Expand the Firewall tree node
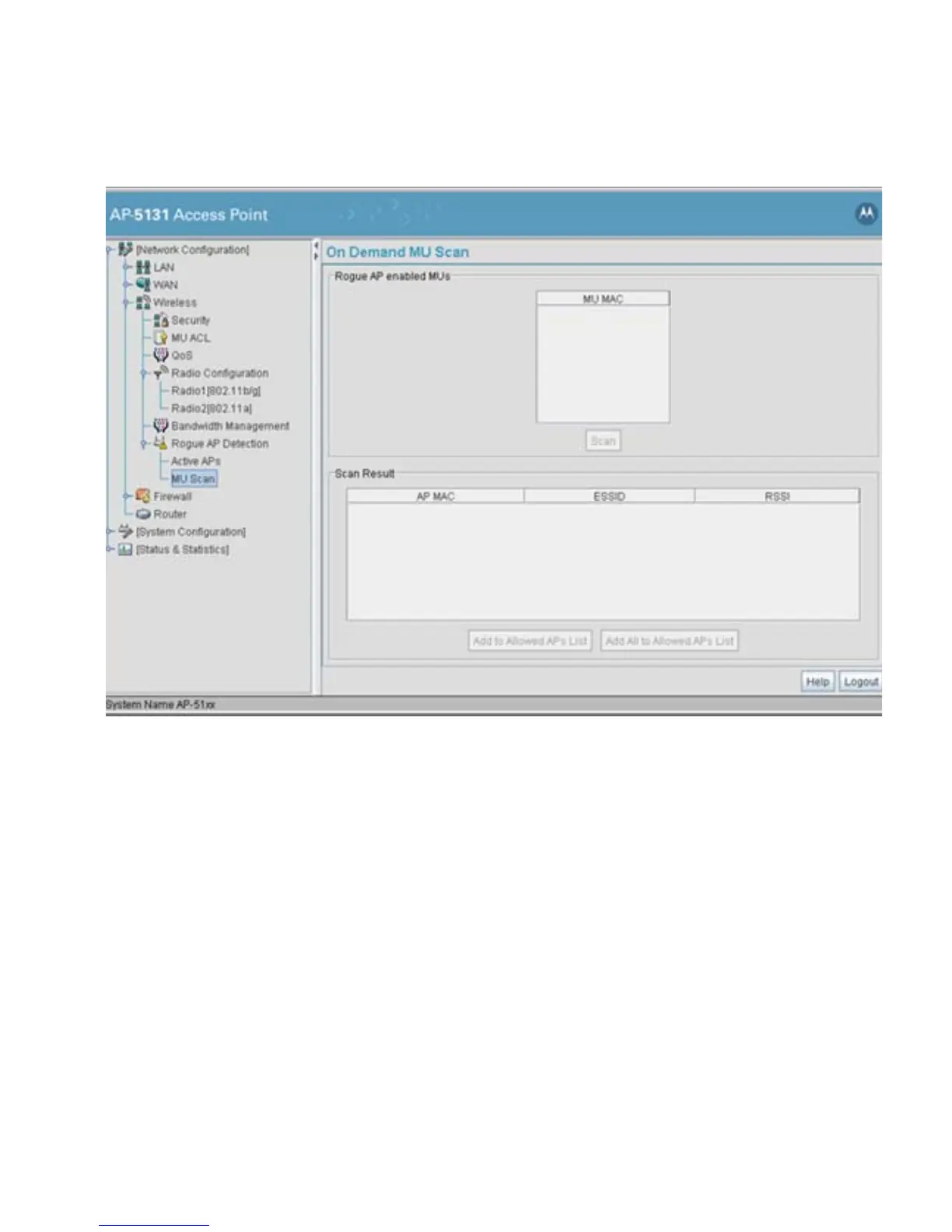Viewport: 952px width, 1232px height. click(128, 496)
